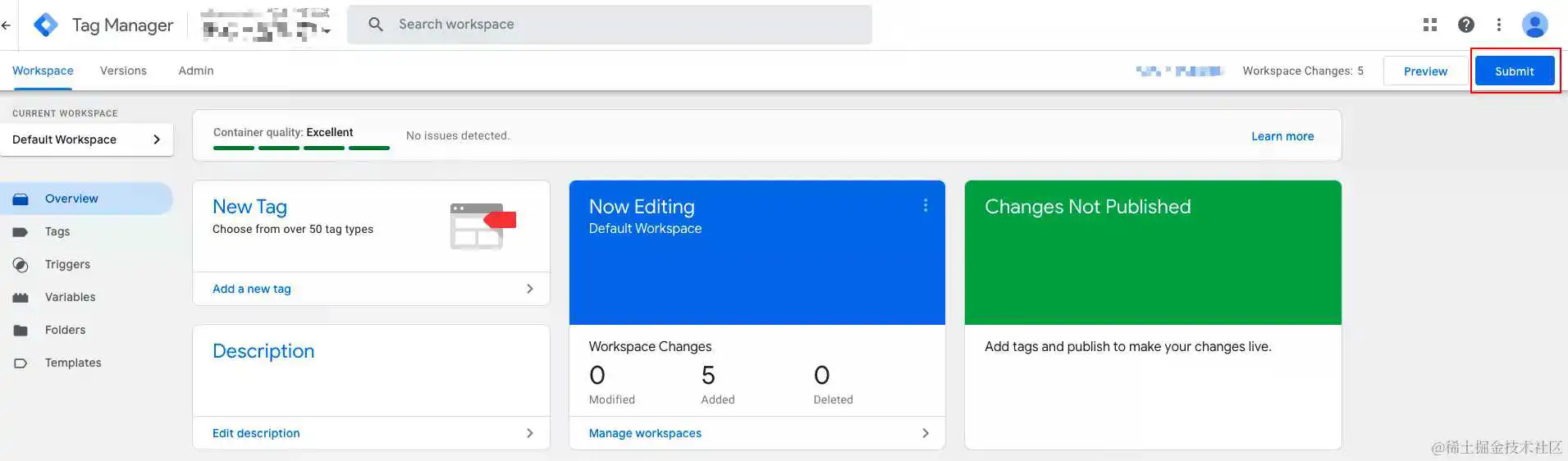
Task: Click the search magnifier icon
Action: coord(376,25)
